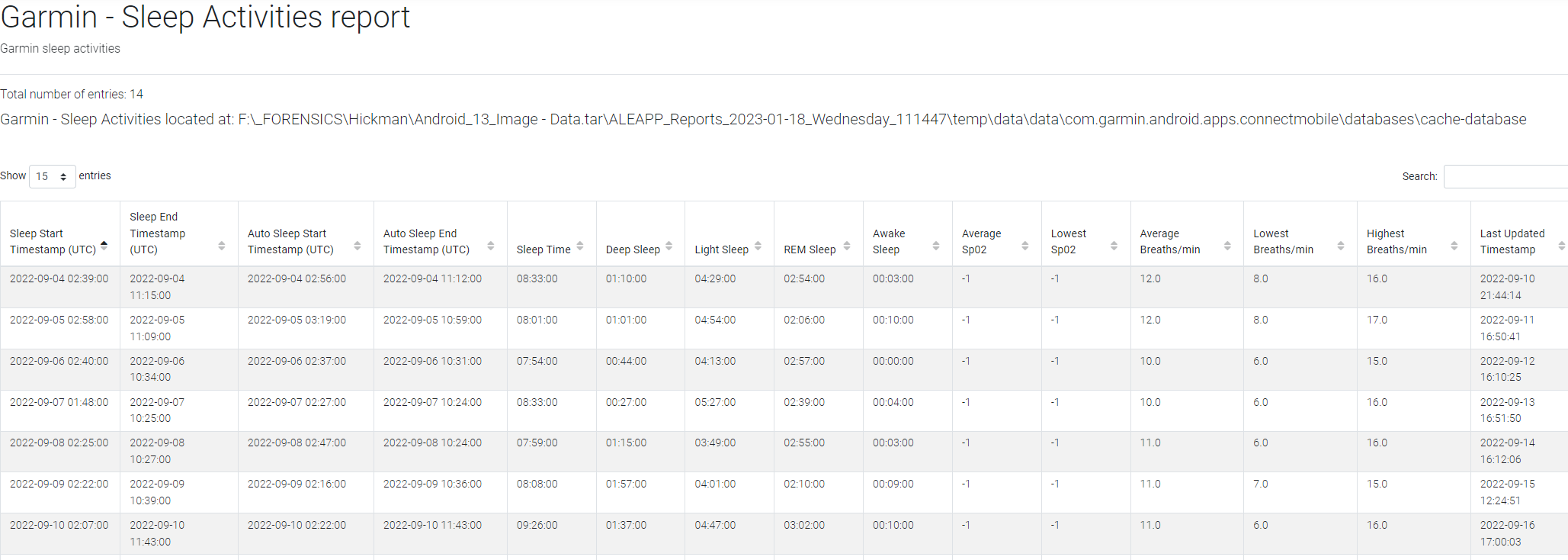
Task: Click sleep end 2022-09-06 10:34:00
Action: (157, 369)
